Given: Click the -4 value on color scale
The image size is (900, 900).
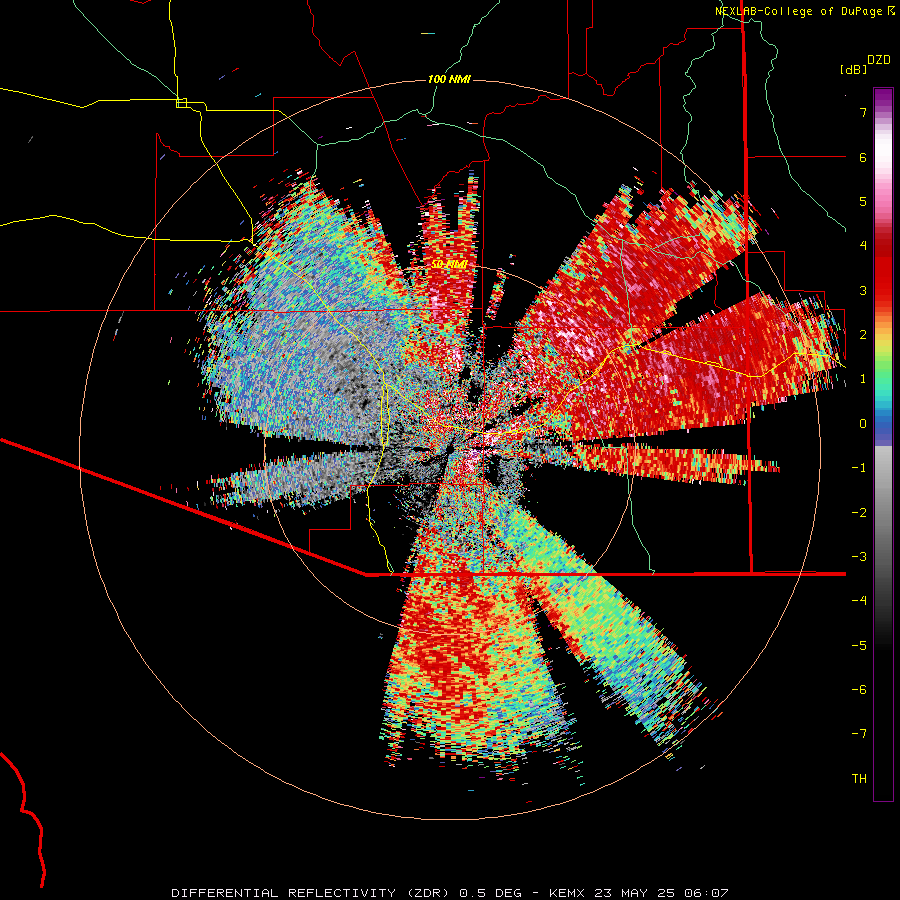Looking at the screenshot, I should coord(859,601).
